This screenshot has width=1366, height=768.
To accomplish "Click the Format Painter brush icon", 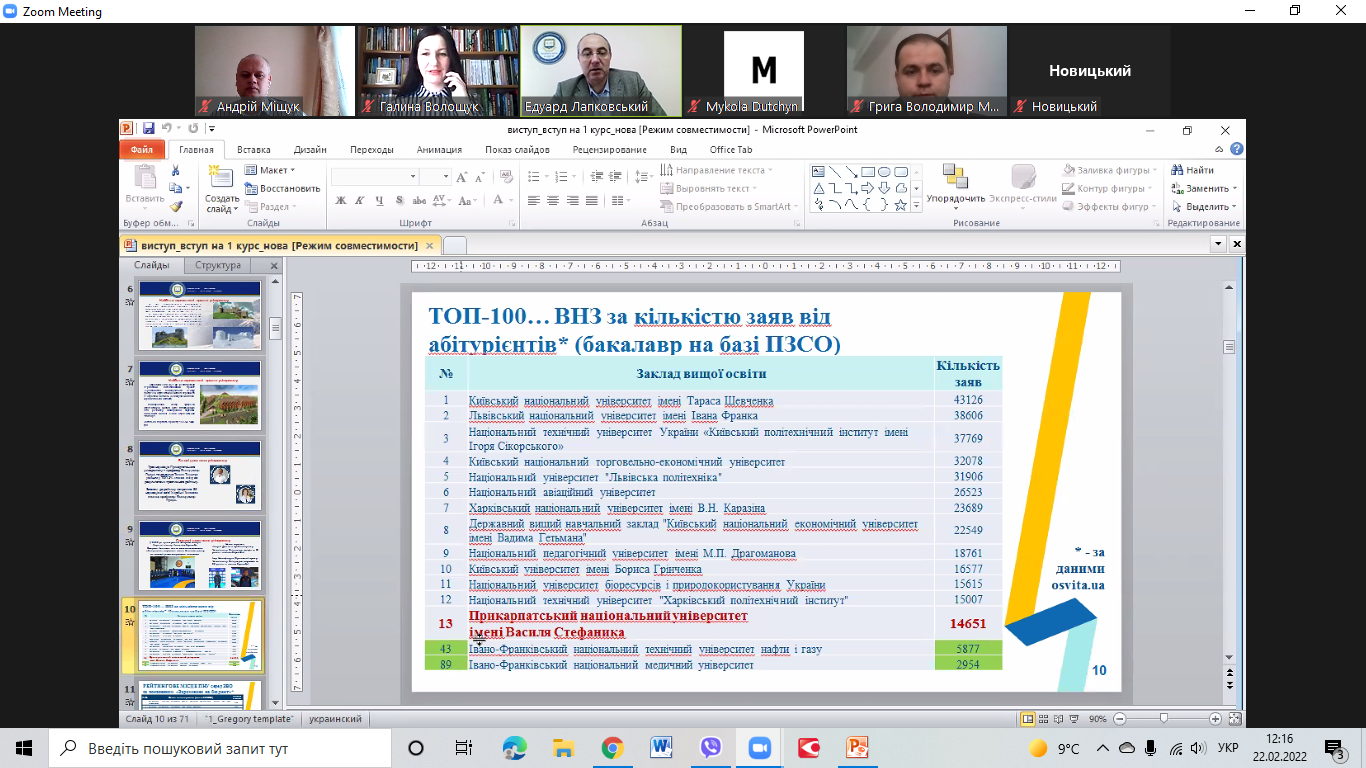I will click(176, 206).
